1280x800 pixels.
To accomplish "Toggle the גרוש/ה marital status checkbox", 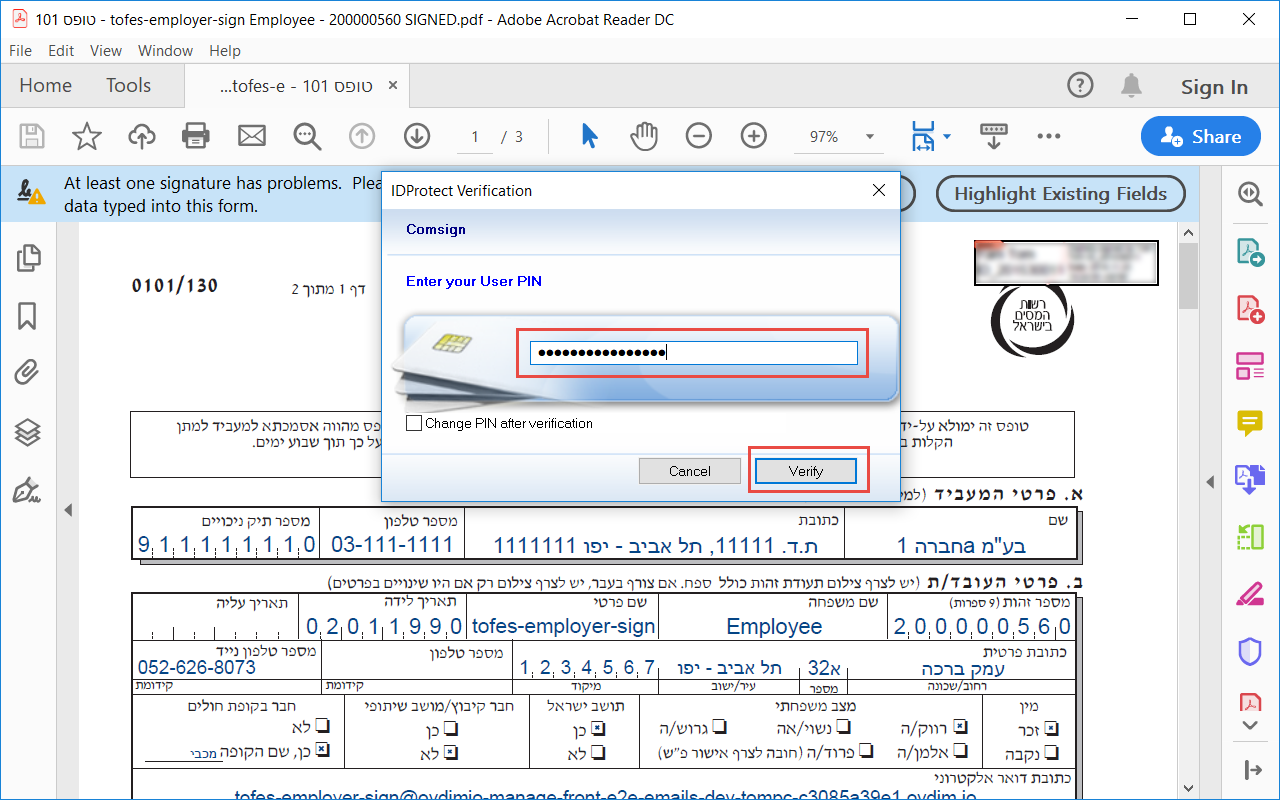I will point(719,727).
